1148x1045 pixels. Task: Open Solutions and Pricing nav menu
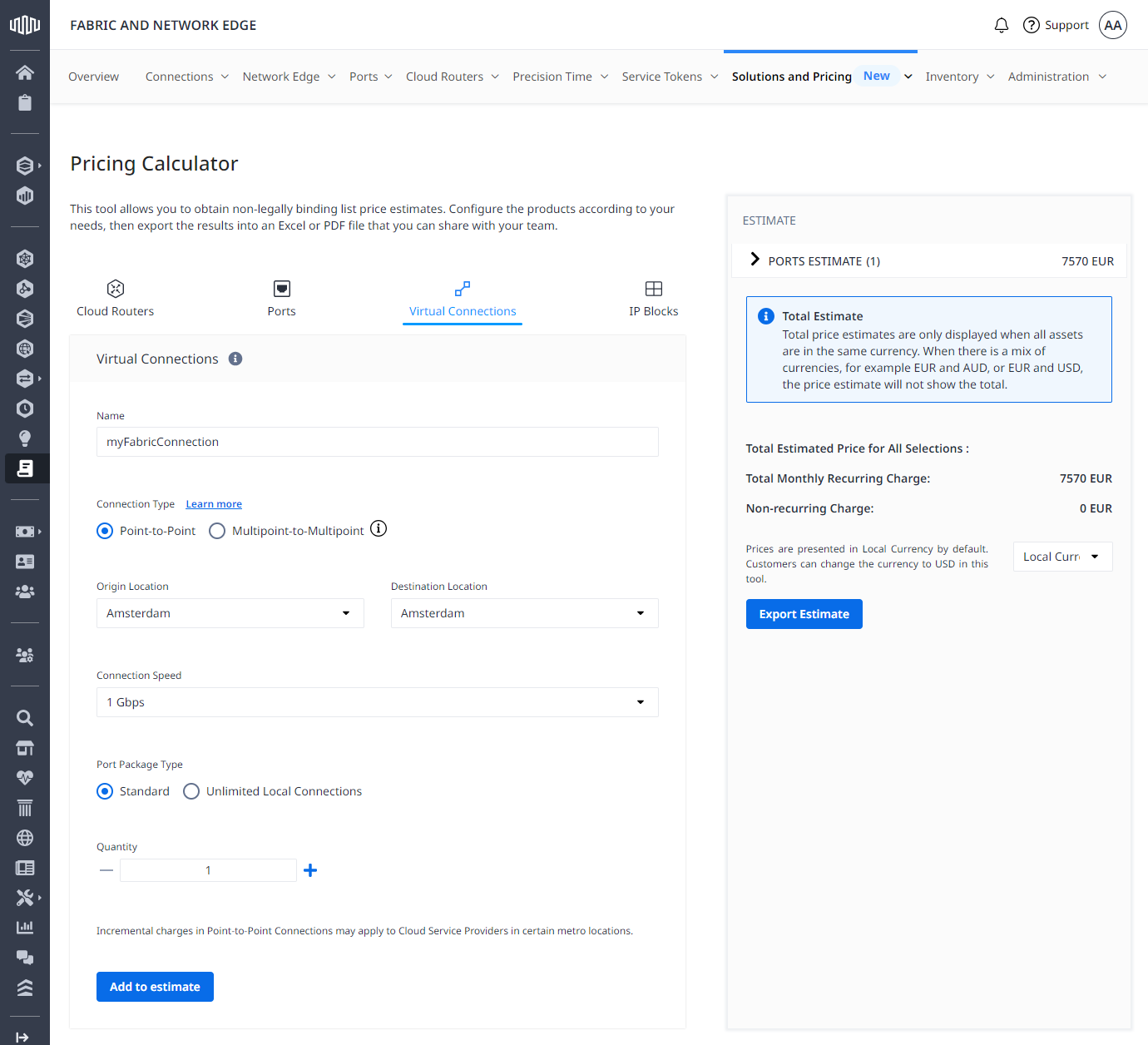click(822, 77)
